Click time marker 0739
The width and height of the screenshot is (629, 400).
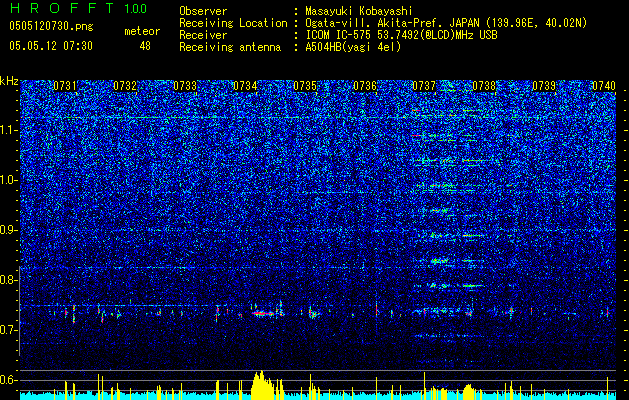(544, 86)
